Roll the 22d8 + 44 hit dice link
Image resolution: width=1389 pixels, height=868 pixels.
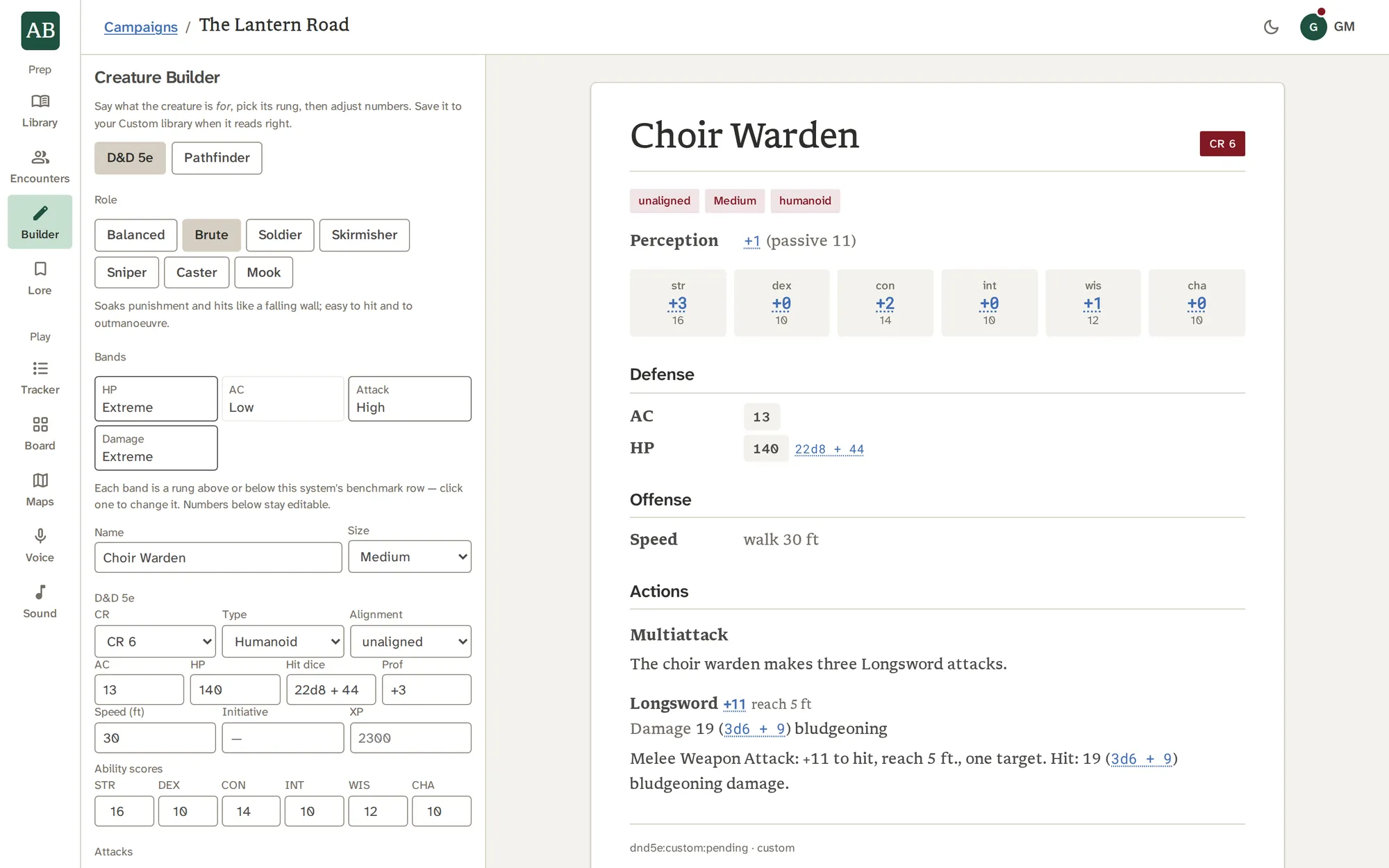click(829, 449)
